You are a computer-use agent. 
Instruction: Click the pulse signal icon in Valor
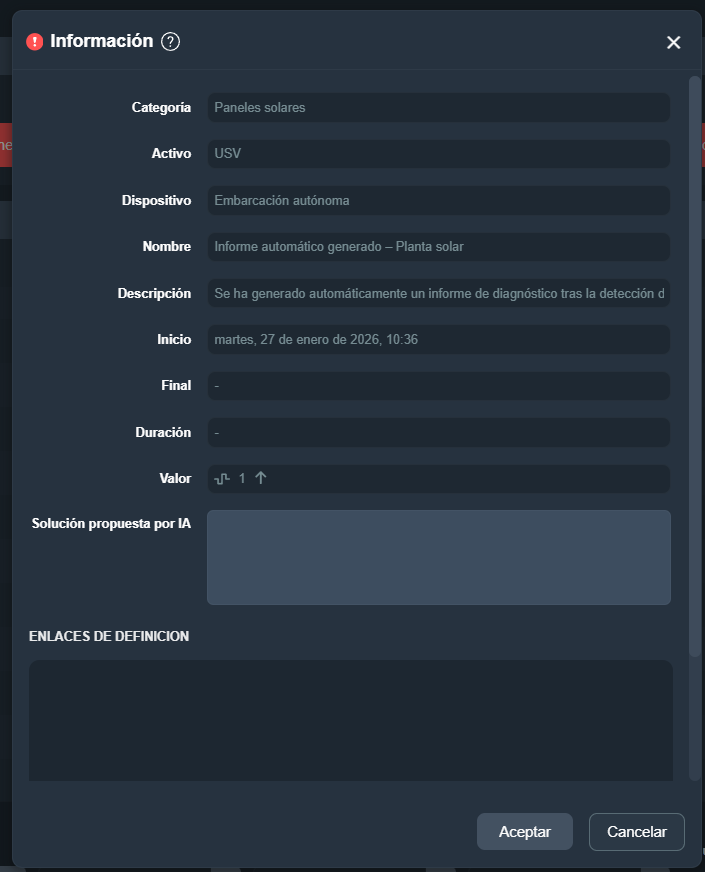[222, 478]
